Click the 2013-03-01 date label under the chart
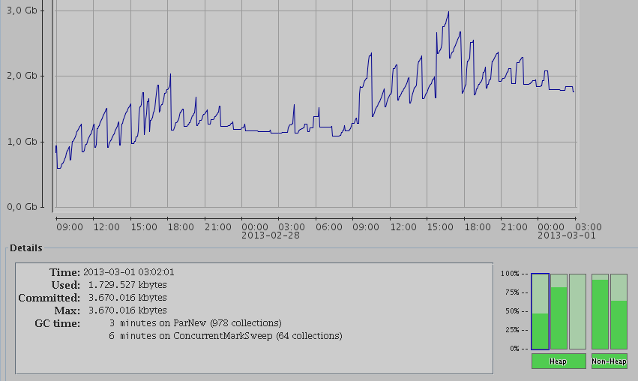Viewport: 638px width, 381px height. [566, 236]
